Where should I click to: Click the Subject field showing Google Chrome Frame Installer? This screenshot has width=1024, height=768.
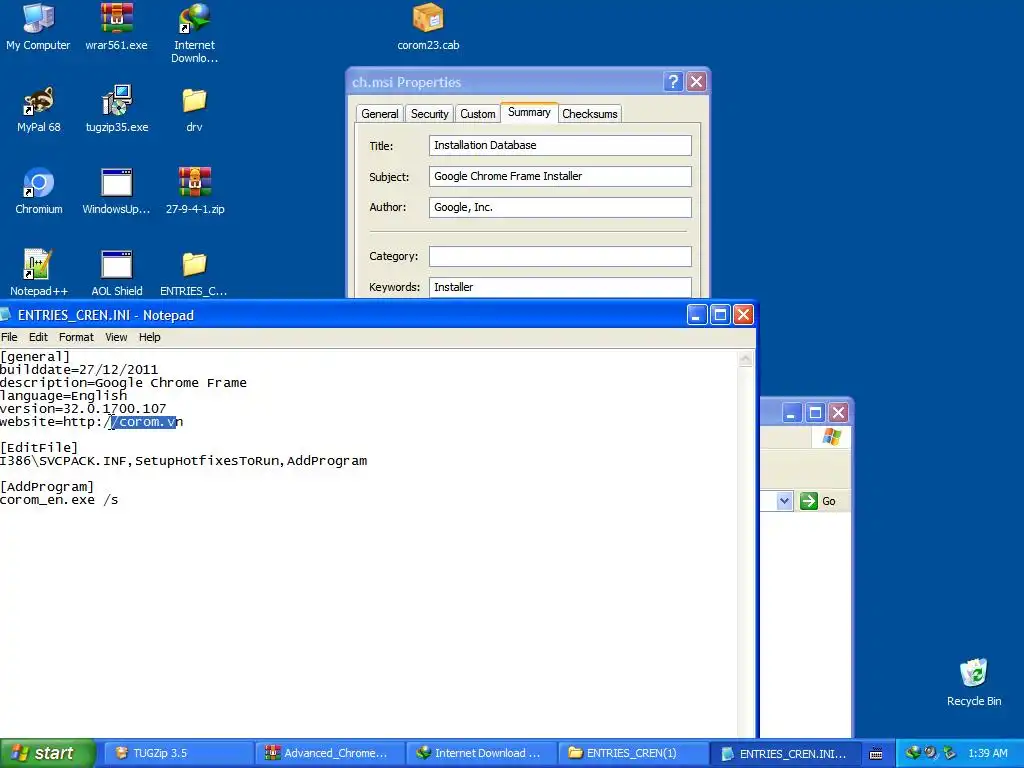[560, 176]
